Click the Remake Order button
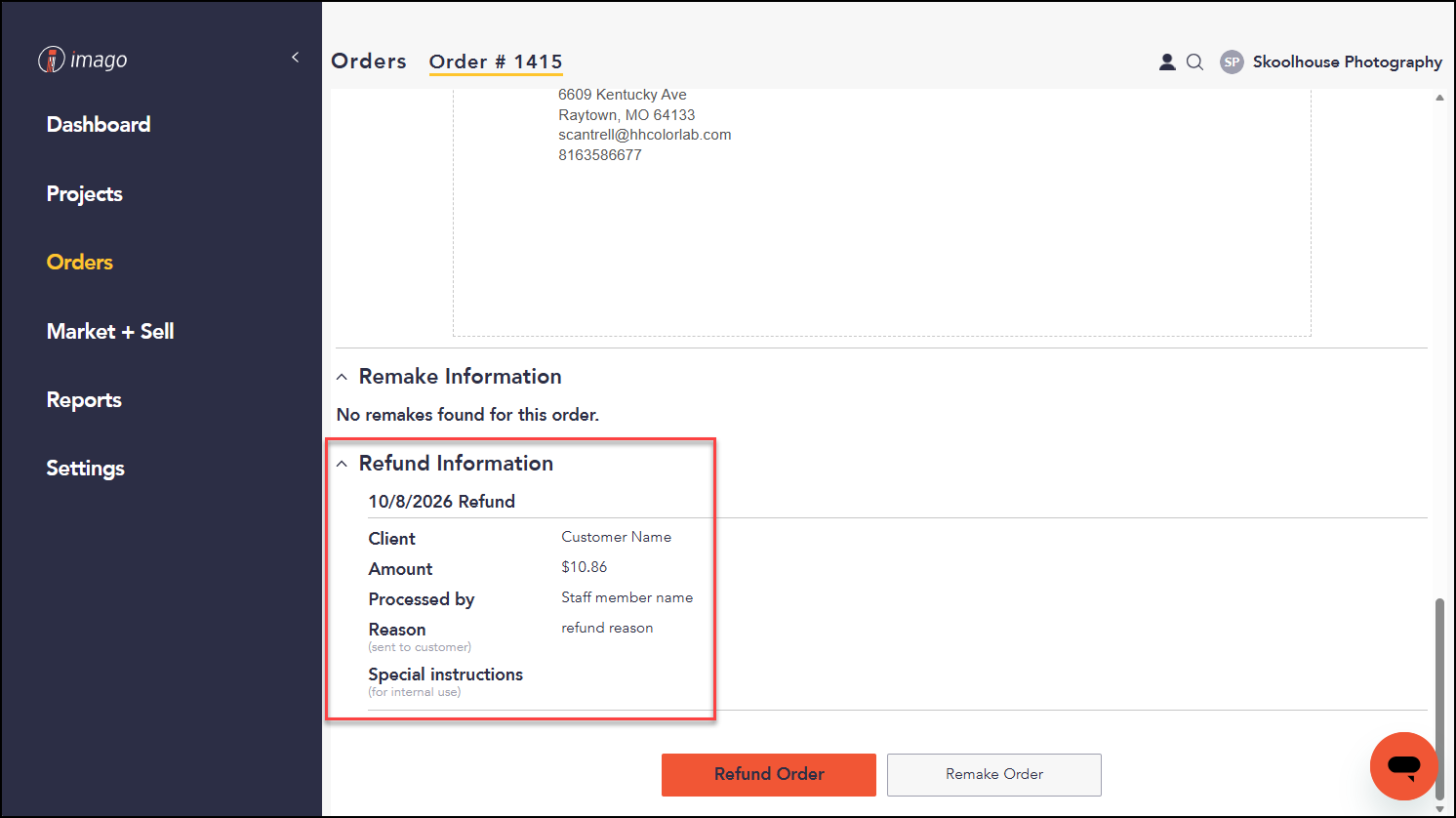The height and width of the screenshot is (818, 1456). pos(994,774)
